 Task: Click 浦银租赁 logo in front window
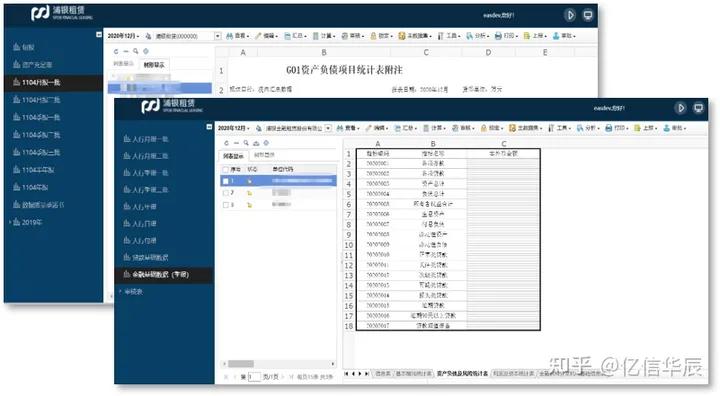pyautogui.click(x=172, y=106)
